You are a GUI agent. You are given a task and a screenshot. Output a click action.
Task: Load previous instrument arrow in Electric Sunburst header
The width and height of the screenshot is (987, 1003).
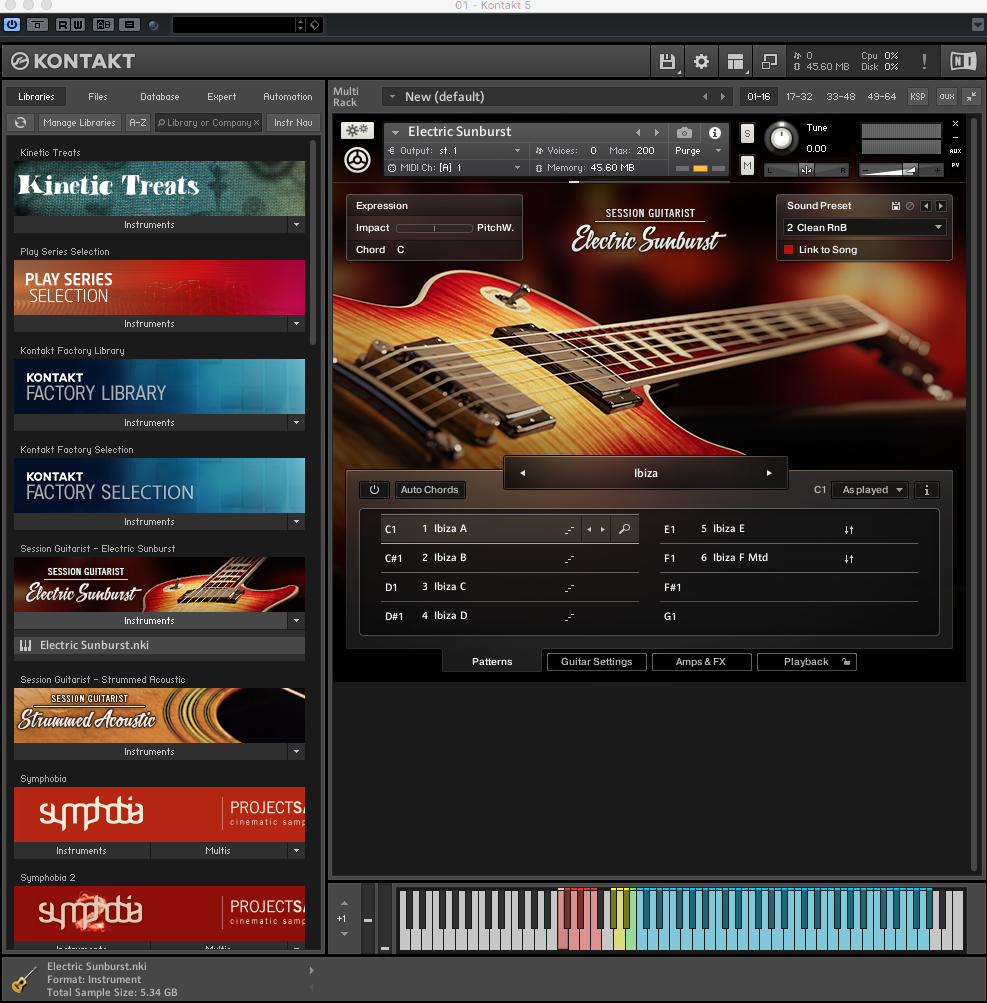pyautogui.click(x=638, y=132)
